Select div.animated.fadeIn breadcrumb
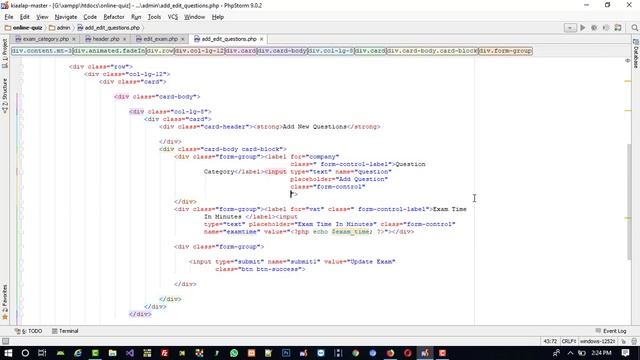The image size is (640, 360). pyautogui.click(x=109, y=51)
